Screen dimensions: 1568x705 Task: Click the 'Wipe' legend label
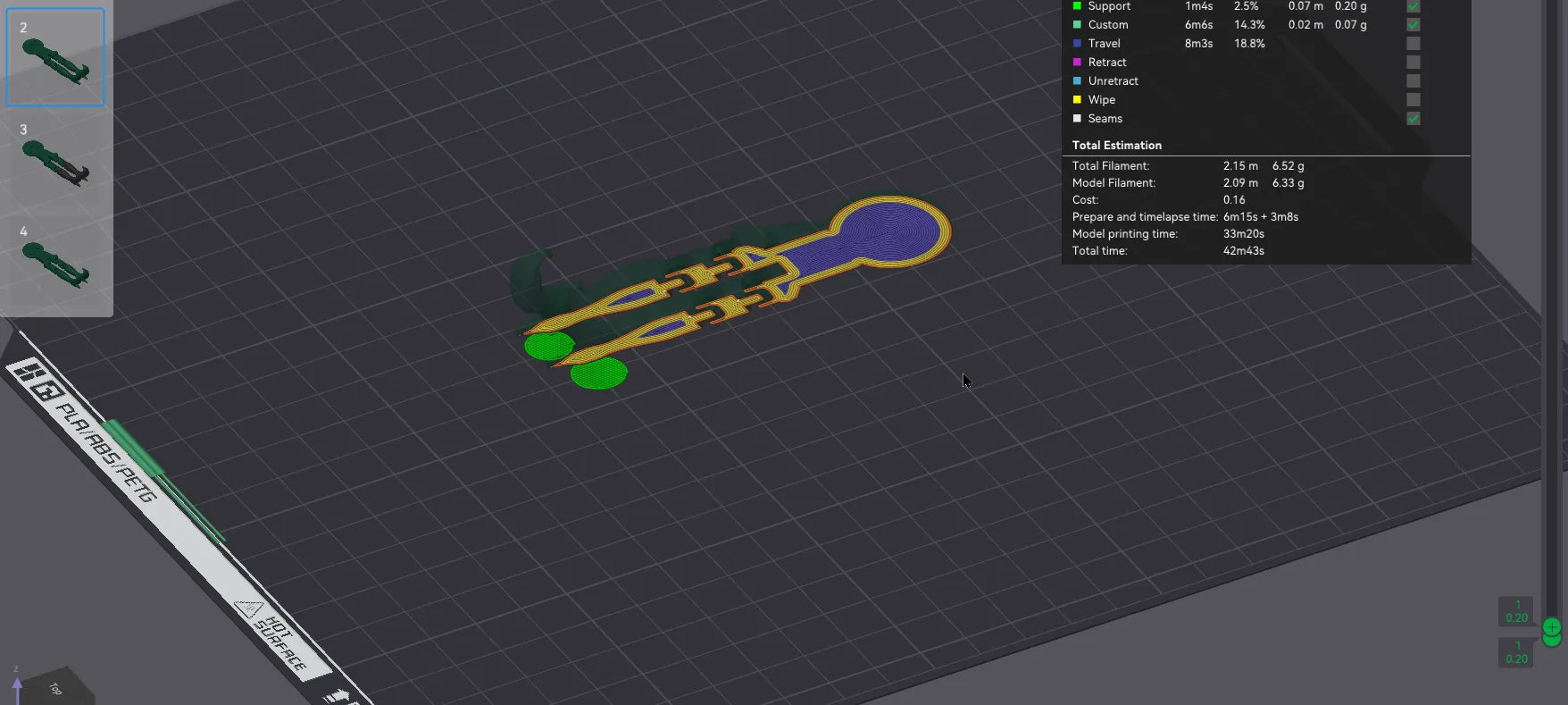pyautogui.click(x=1101, y=100)
